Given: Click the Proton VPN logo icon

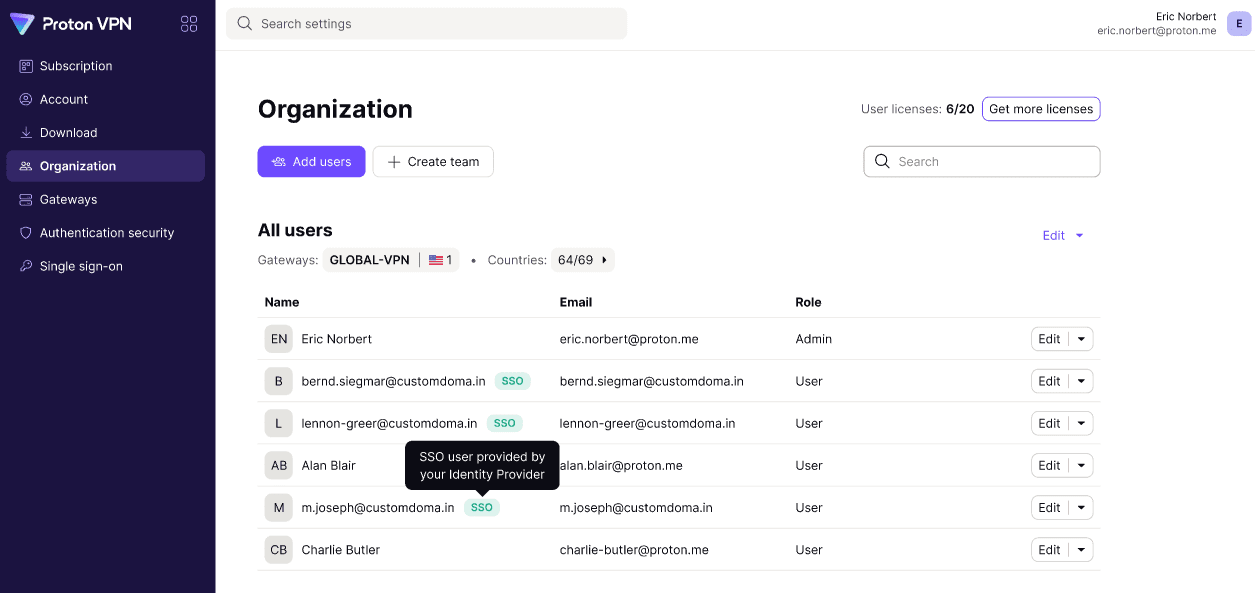Looking at the screenshot, I should coord(22,24).
